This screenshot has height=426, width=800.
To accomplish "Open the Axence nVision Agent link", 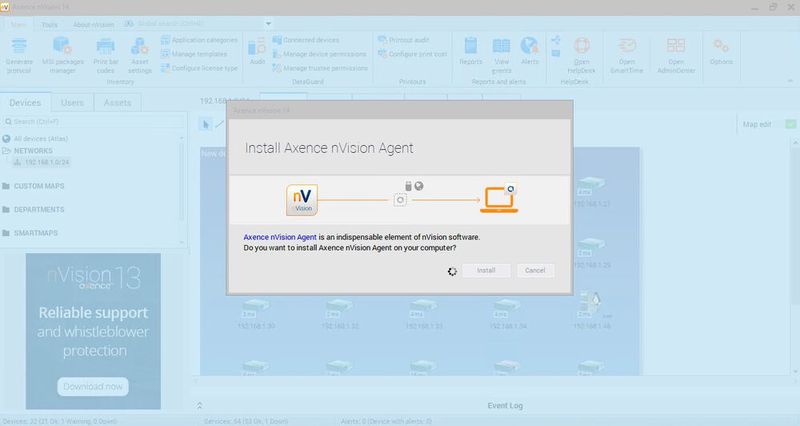I will tap(280, 237).
